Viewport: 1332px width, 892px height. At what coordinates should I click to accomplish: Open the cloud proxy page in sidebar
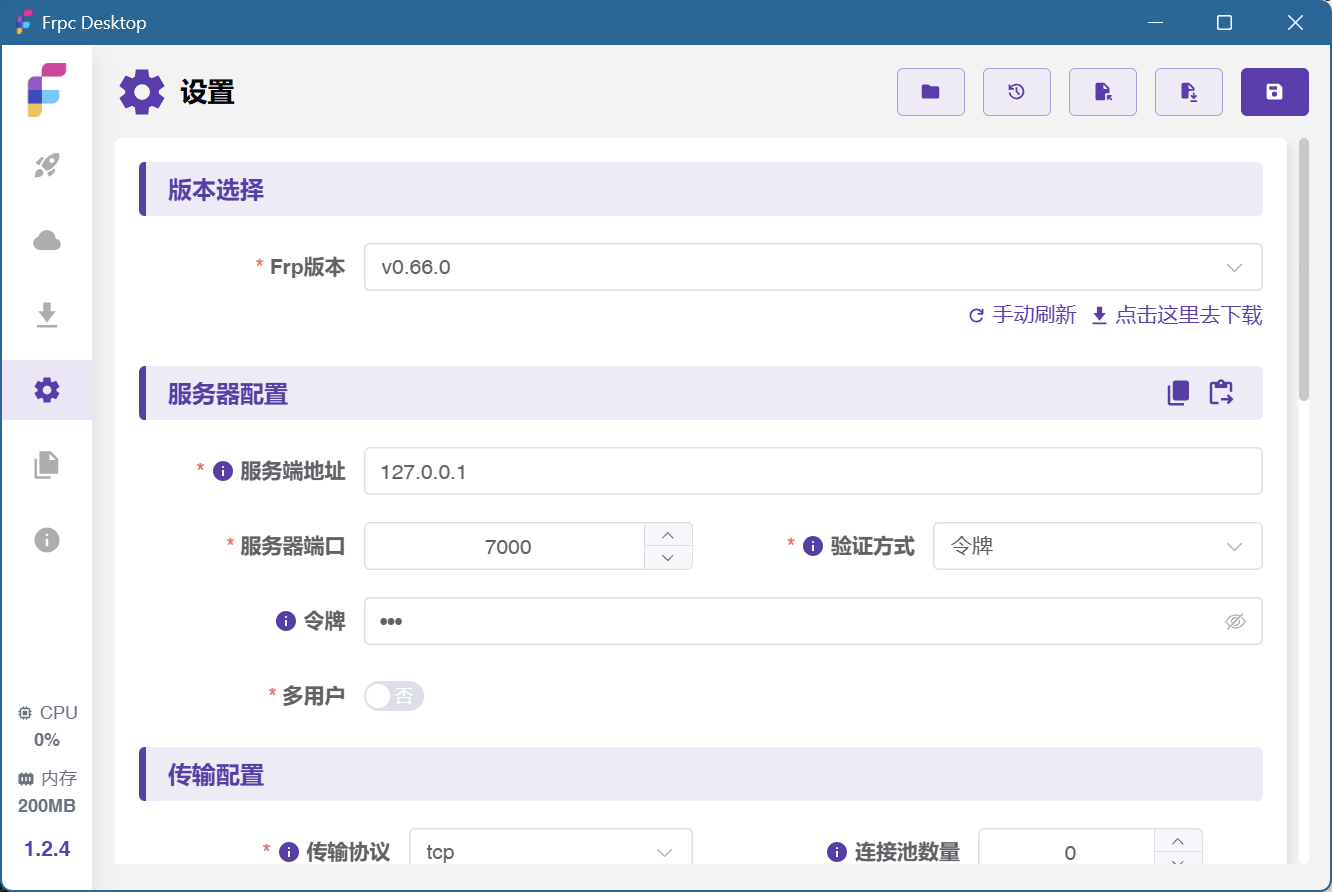(x=47, y=240)
